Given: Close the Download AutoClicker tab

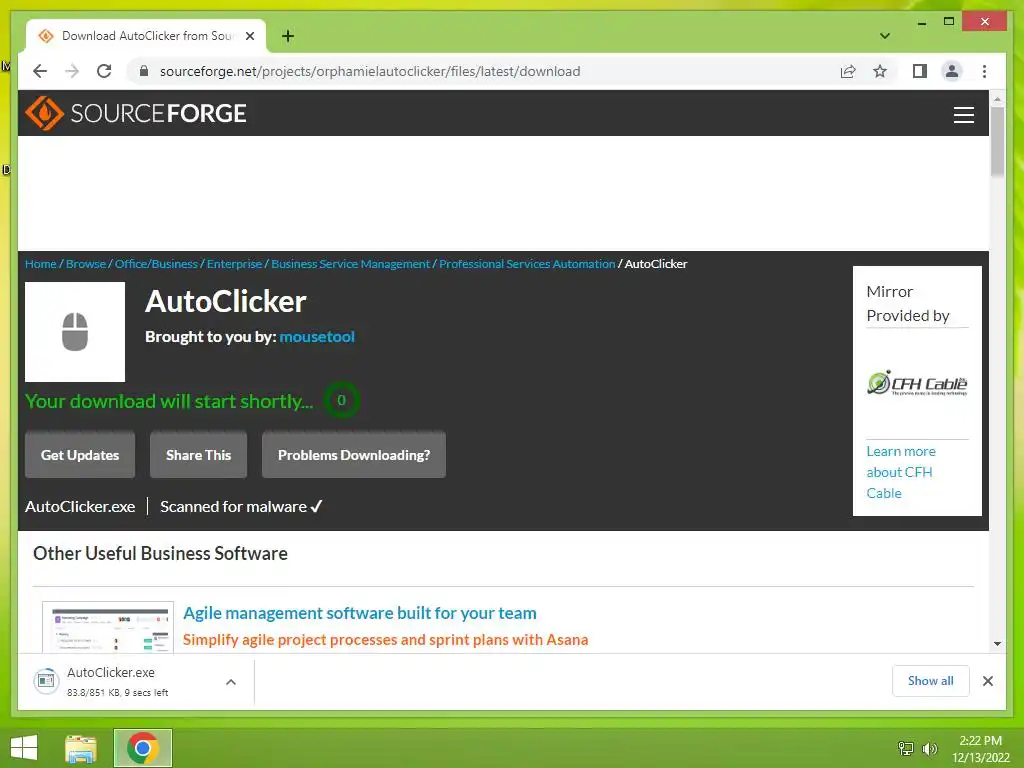Looking at the screenshot, I should pos(249,36).
